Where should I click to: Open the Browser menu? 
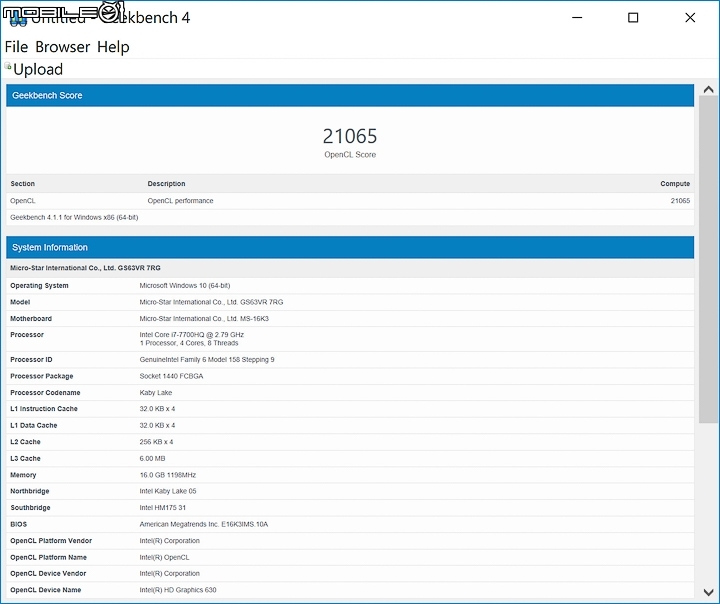click(62, 47)
